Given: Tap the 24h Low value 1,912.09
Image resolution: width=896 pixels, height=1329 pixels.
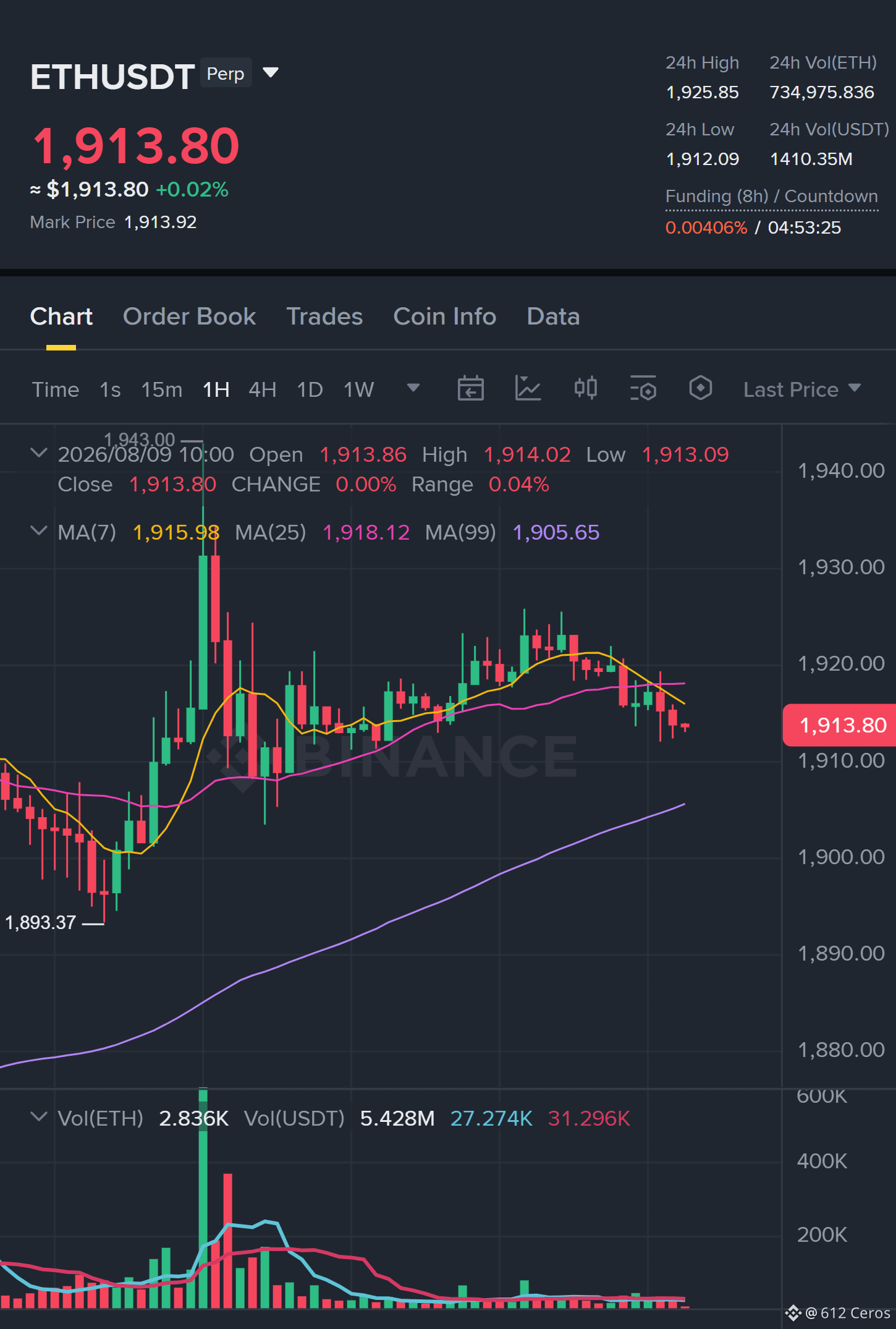Looking at the screenshot, I should coord(703,159).
